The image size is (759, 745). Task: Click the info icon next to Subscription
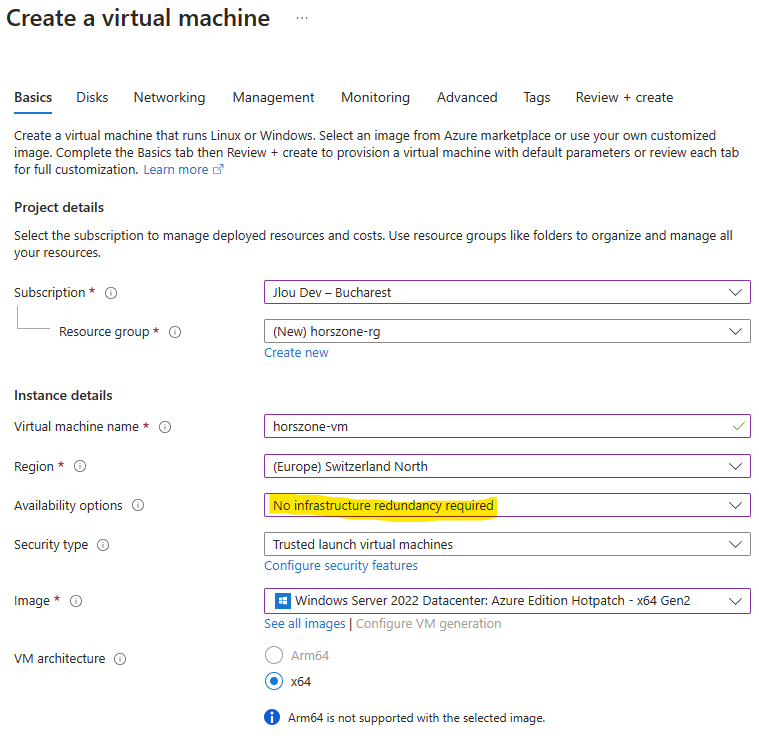(111, 293)
